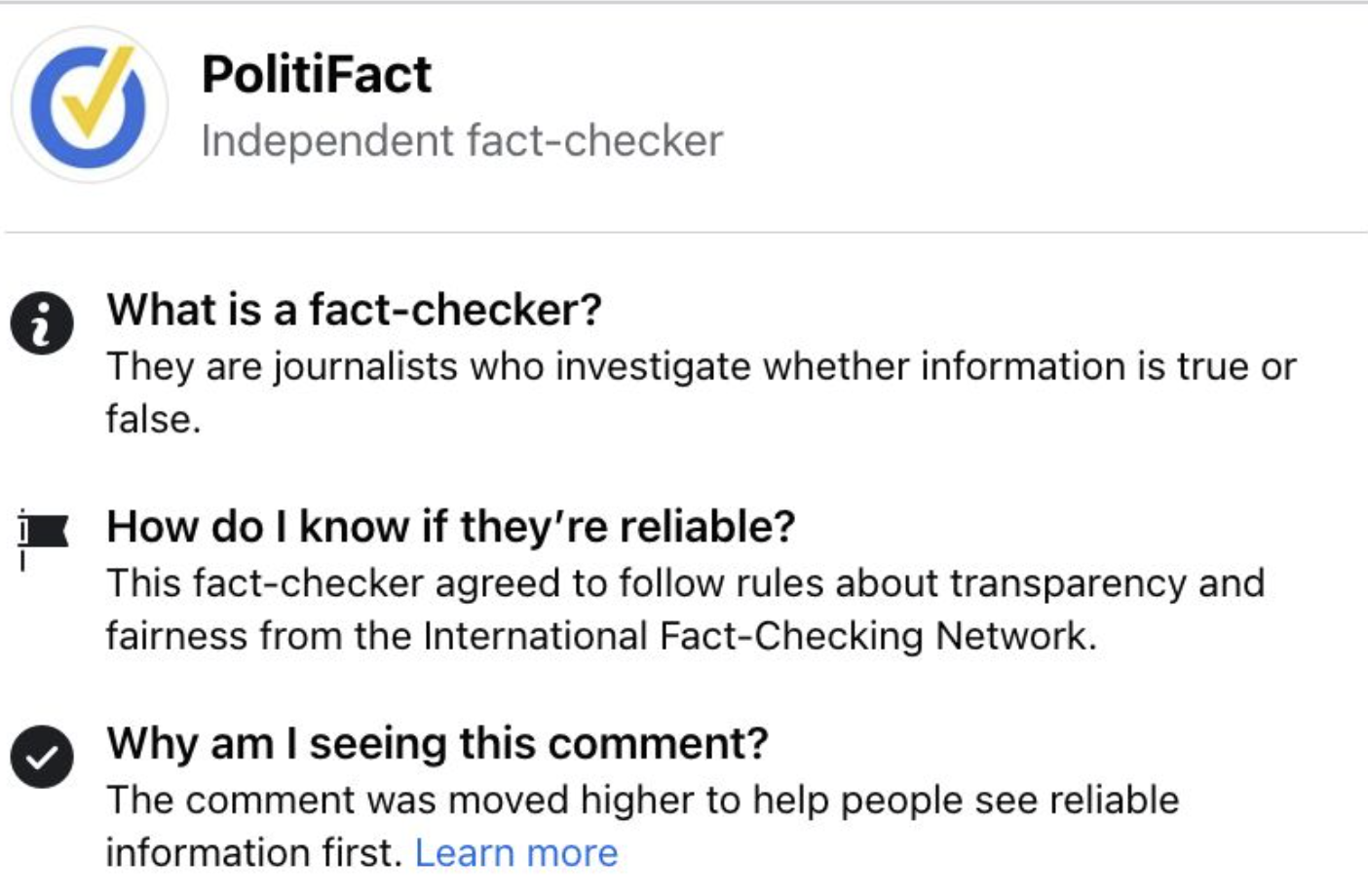
Task: Select the 'Independent fact-checker' subtitle
Action: [460, 140]
